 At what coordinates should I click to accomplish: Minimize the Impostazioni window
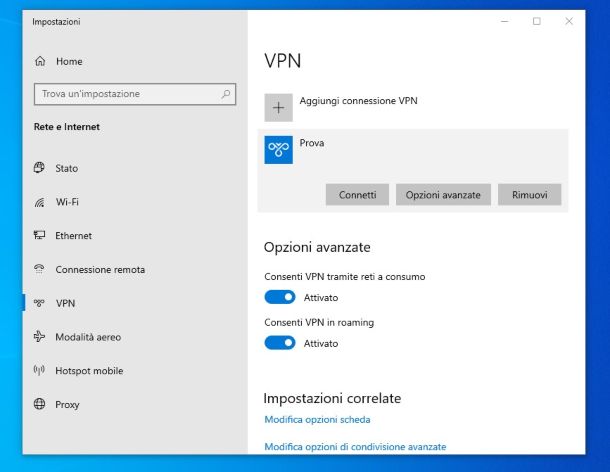click(x=505, y=21)
